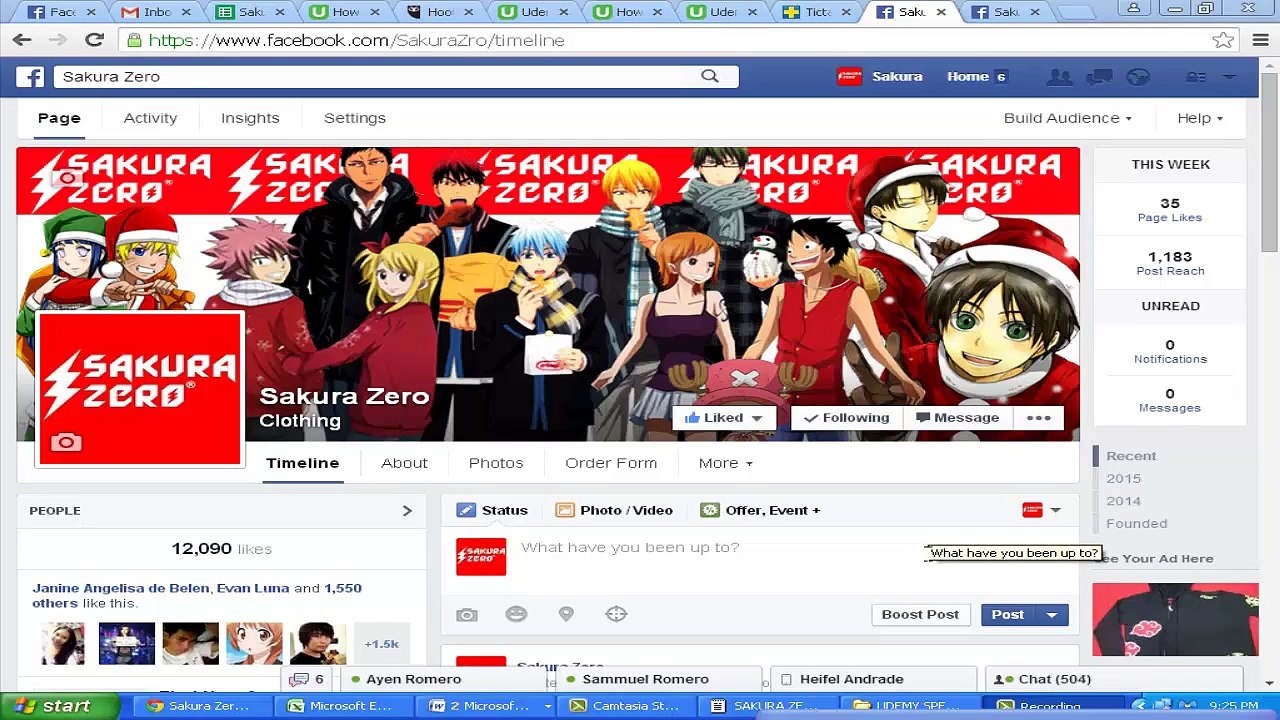
Task: Open more page actions ellipsis button
Action: pos(1038,418)
